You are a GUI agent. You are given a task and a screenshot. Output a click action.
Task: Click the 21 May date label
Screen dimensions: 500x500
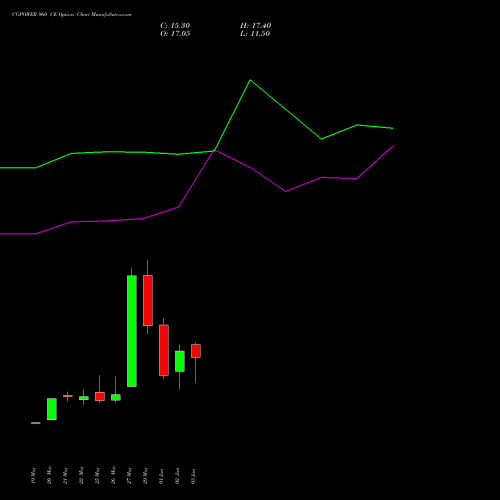tap(65, 475)
